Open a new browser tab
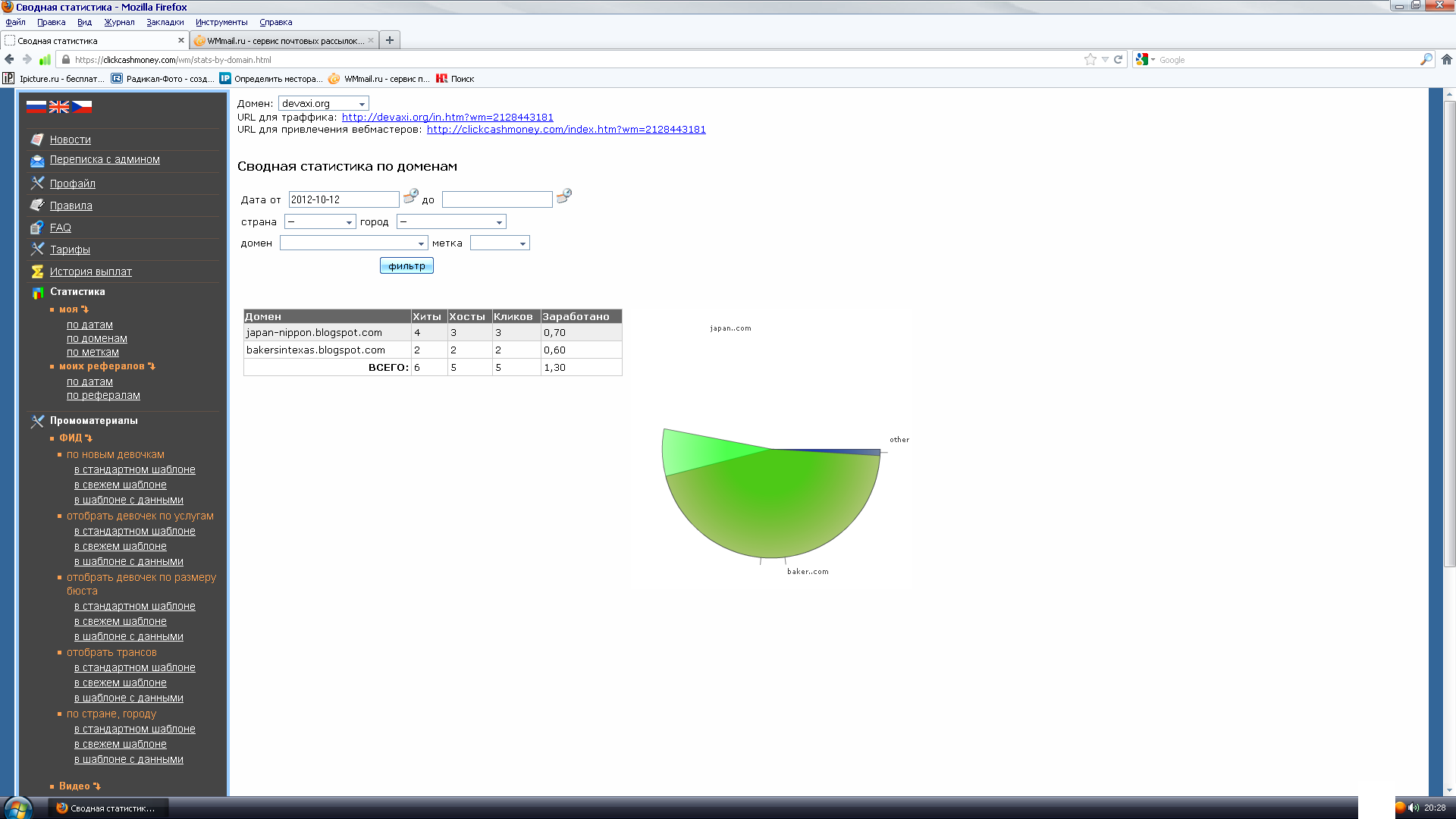Screen dimensions: 1456x819 390,40
